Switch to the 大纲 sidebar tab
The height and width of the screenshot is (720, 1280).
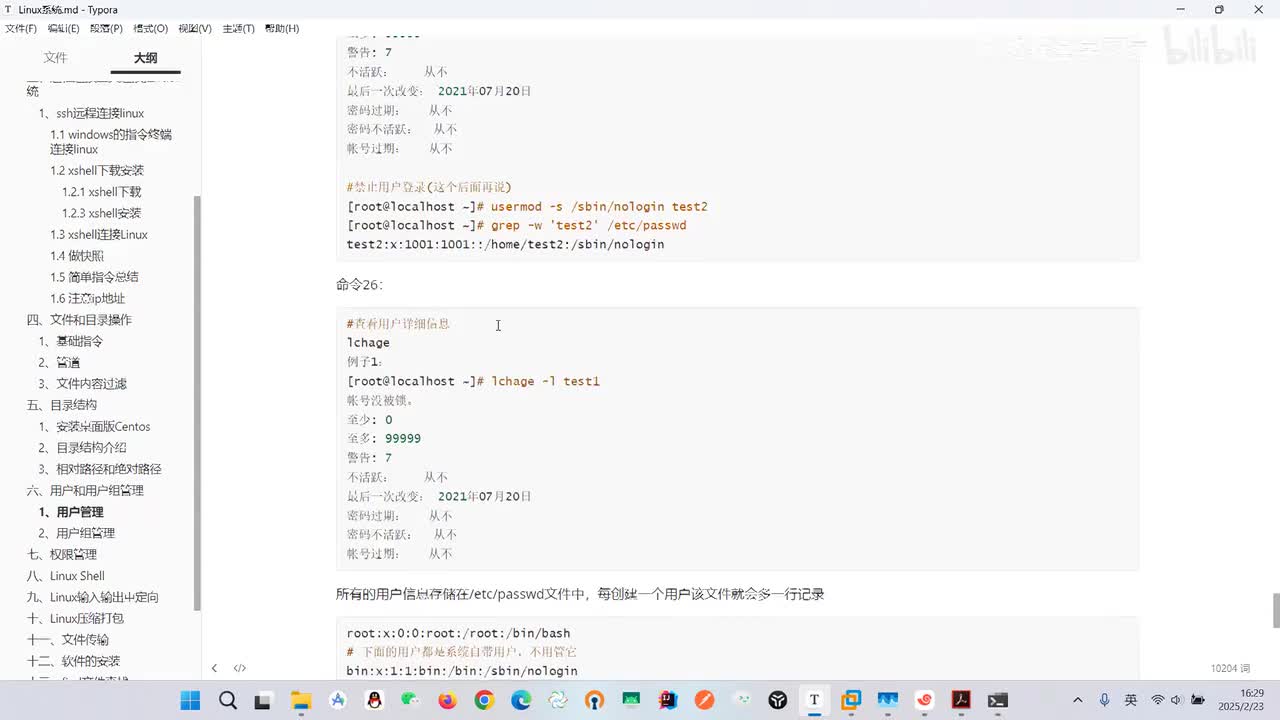pos(146,58)
